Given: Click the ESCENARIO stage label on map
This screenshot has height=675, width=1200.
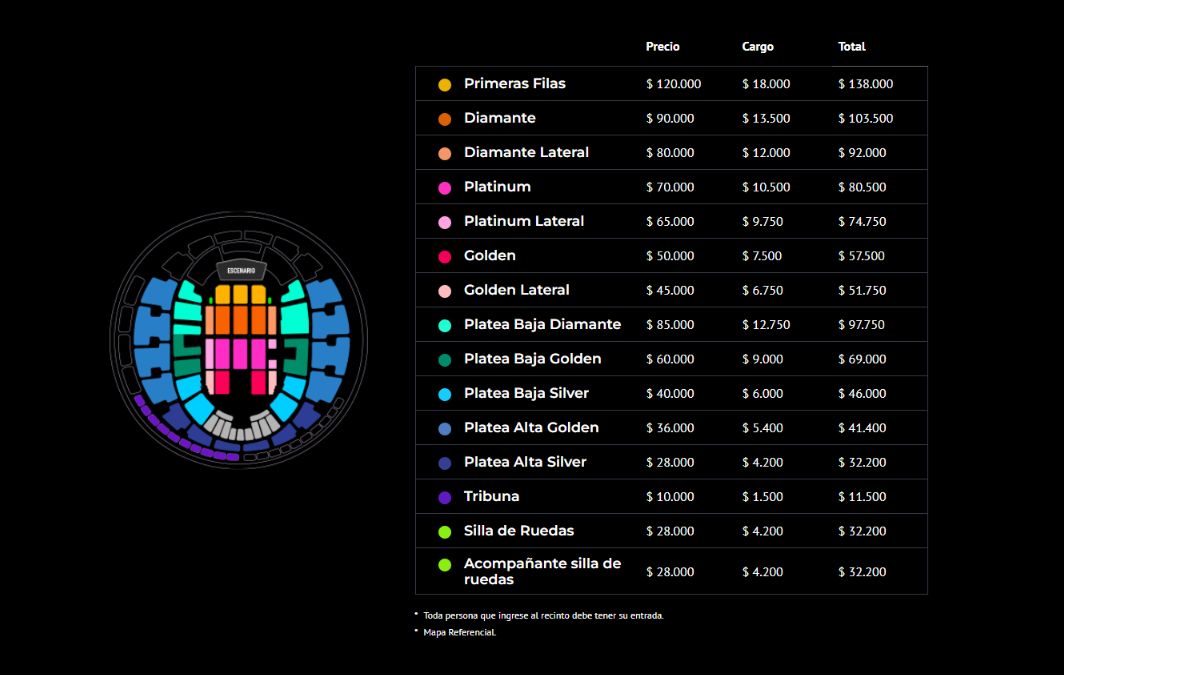Looking at the screenshot, I should coord(240,271).
